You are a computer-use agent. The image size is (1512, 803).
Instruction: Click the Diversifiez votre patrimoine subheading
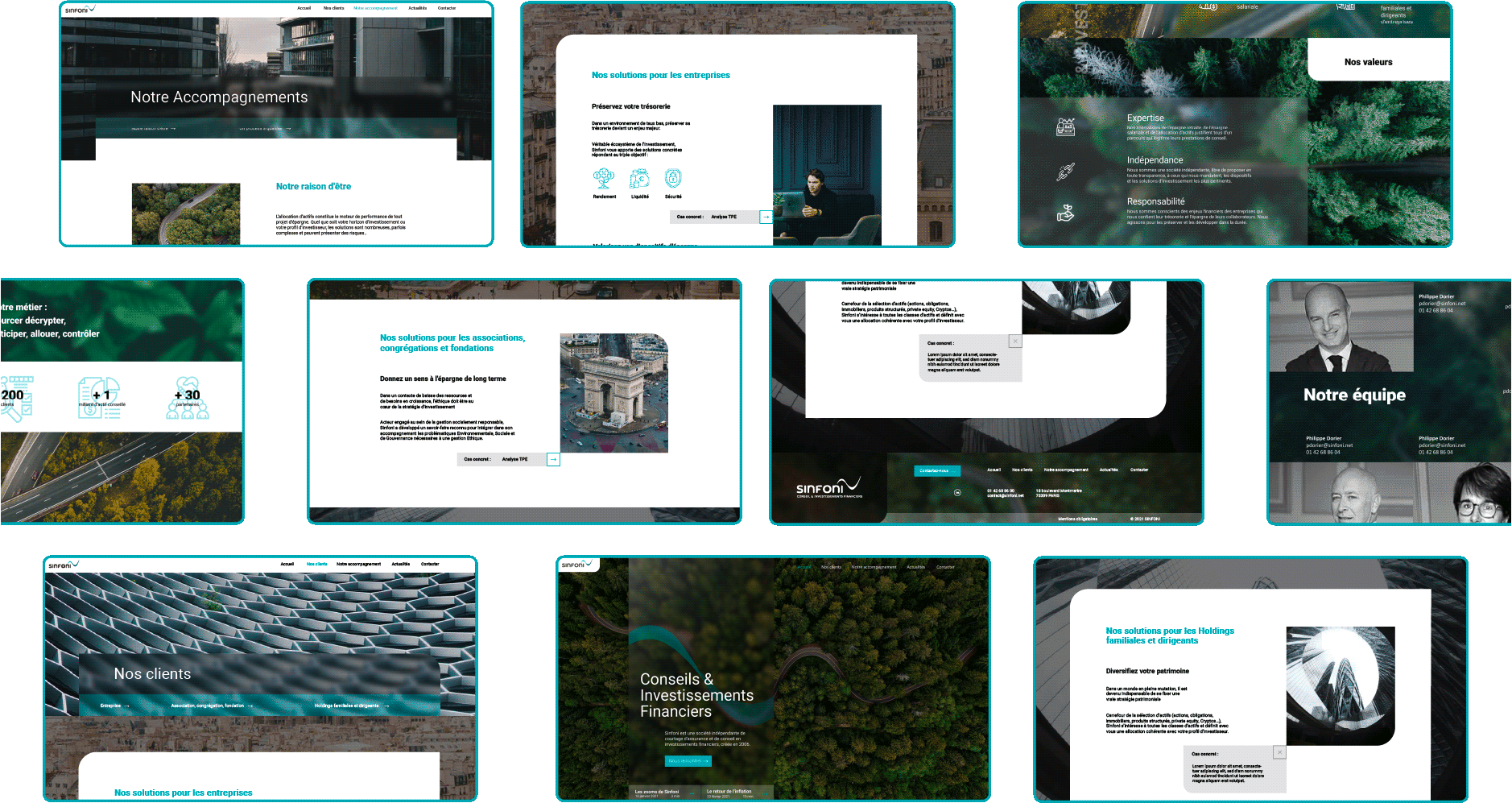pos(1147,671)
